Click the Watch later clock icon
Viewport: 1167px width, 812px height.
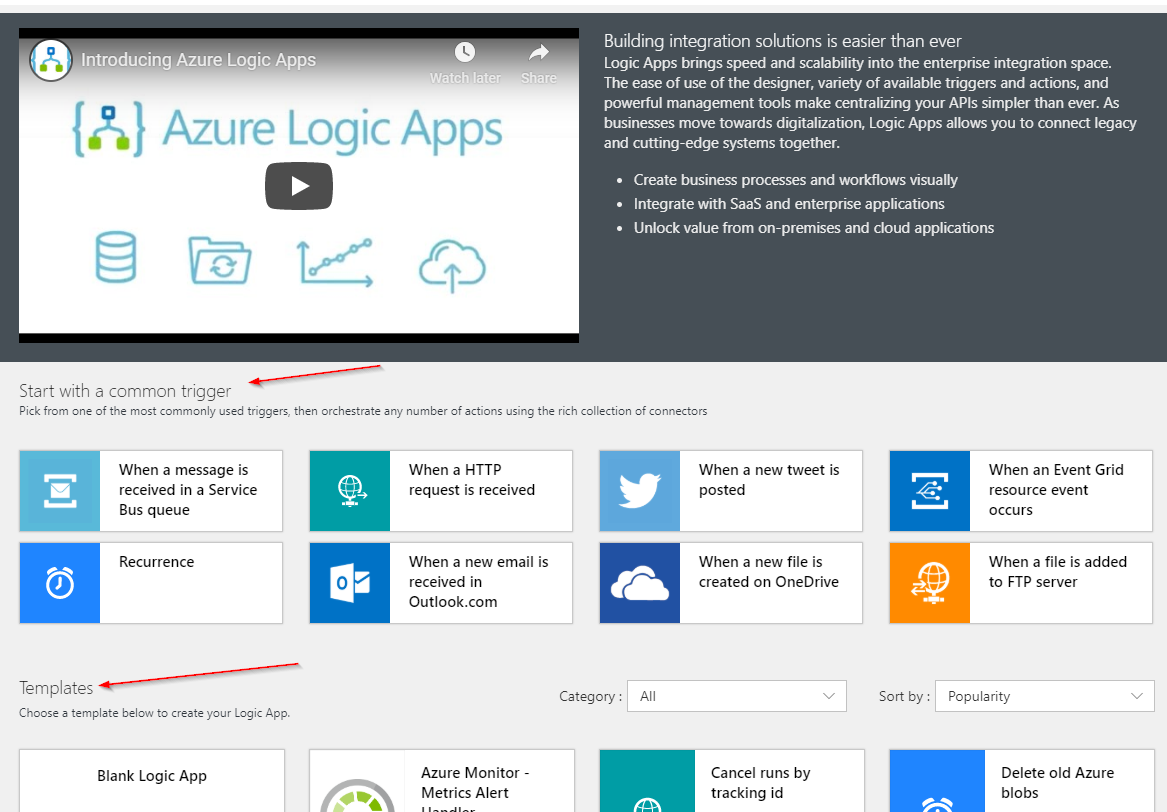465,53
